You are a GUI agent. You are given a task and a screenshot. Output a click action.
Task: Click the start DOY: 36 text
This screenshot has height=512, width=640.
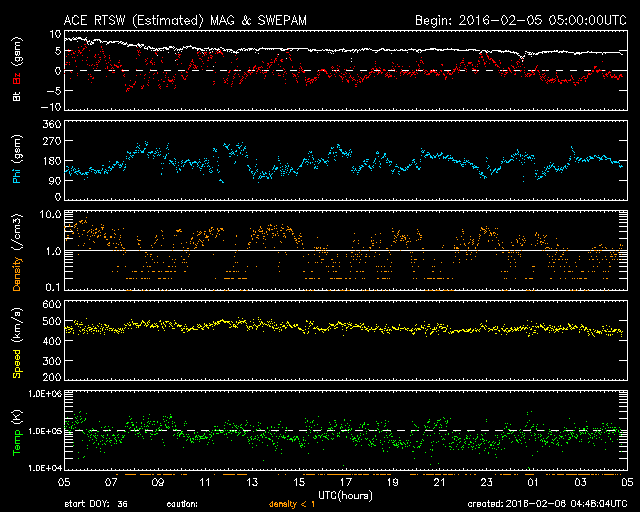point(96,503)
